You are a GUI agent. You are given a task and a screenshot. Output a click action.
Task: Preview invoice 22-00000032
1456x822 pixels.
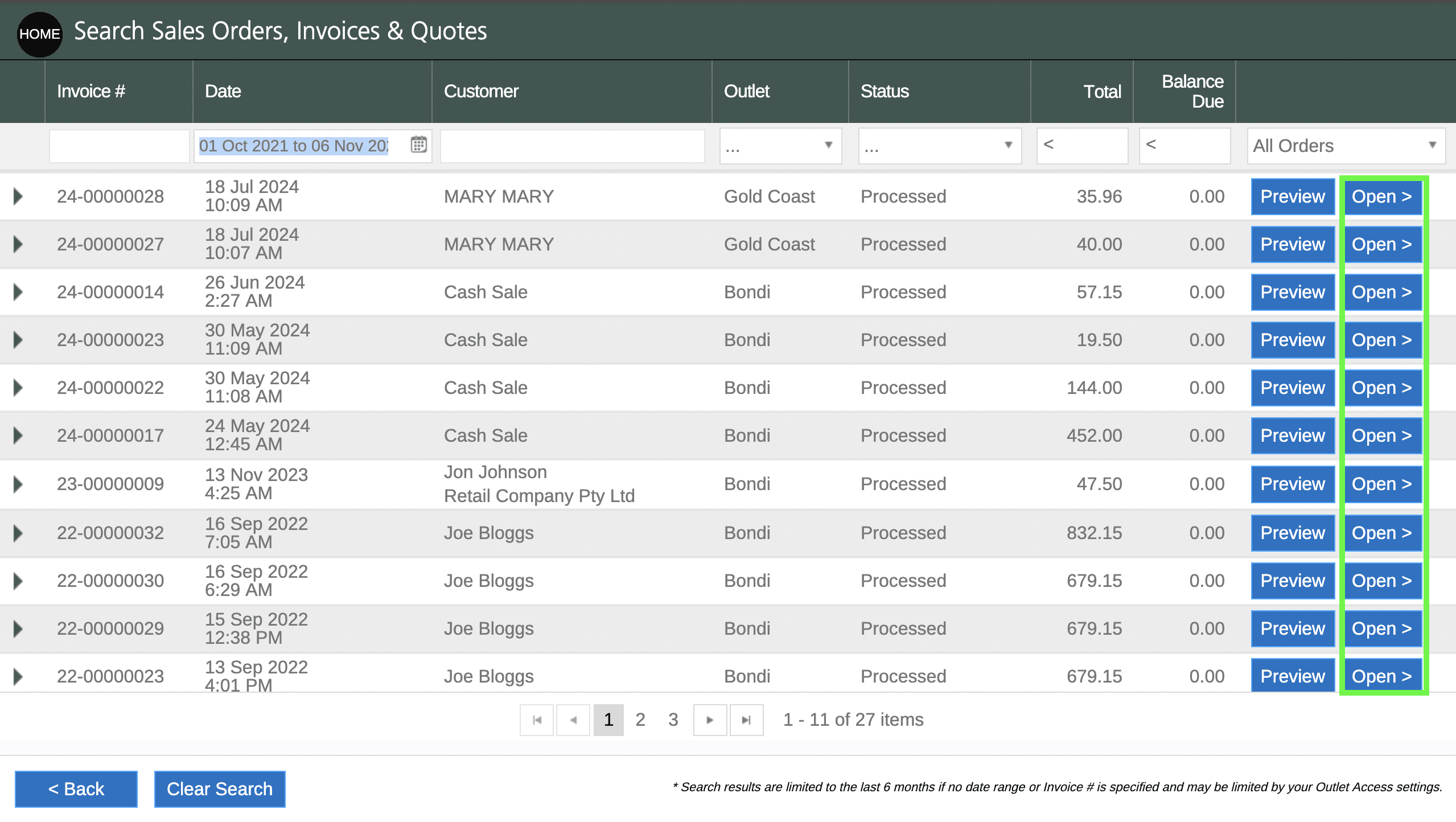(x=1293, y=533)
